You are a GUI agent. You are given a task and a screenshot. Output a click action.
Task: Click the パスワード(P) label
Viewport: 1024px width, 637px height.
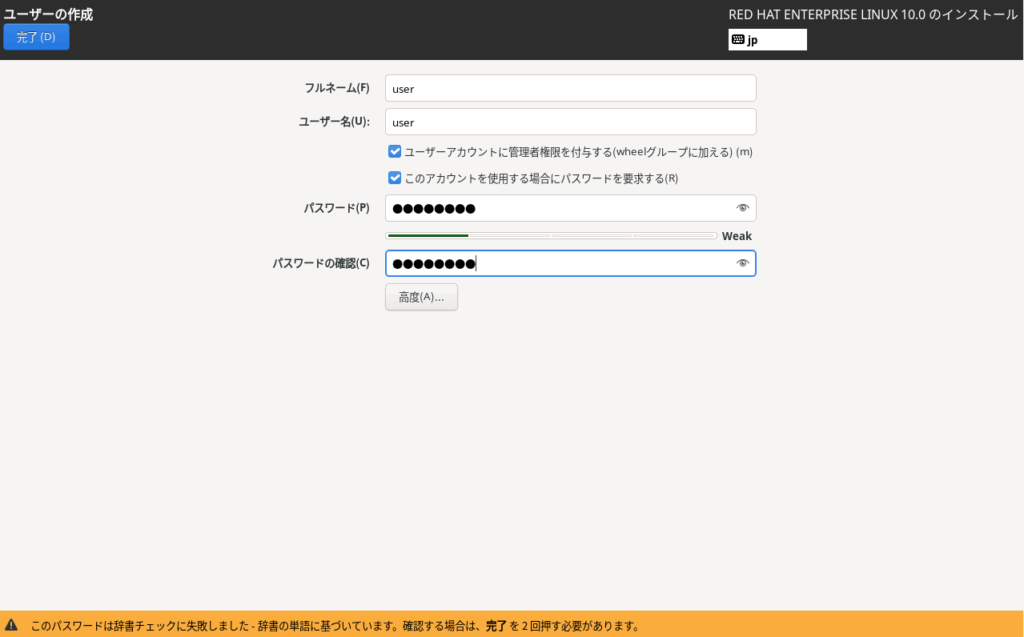pyautogui.click(x=337, y=208)
